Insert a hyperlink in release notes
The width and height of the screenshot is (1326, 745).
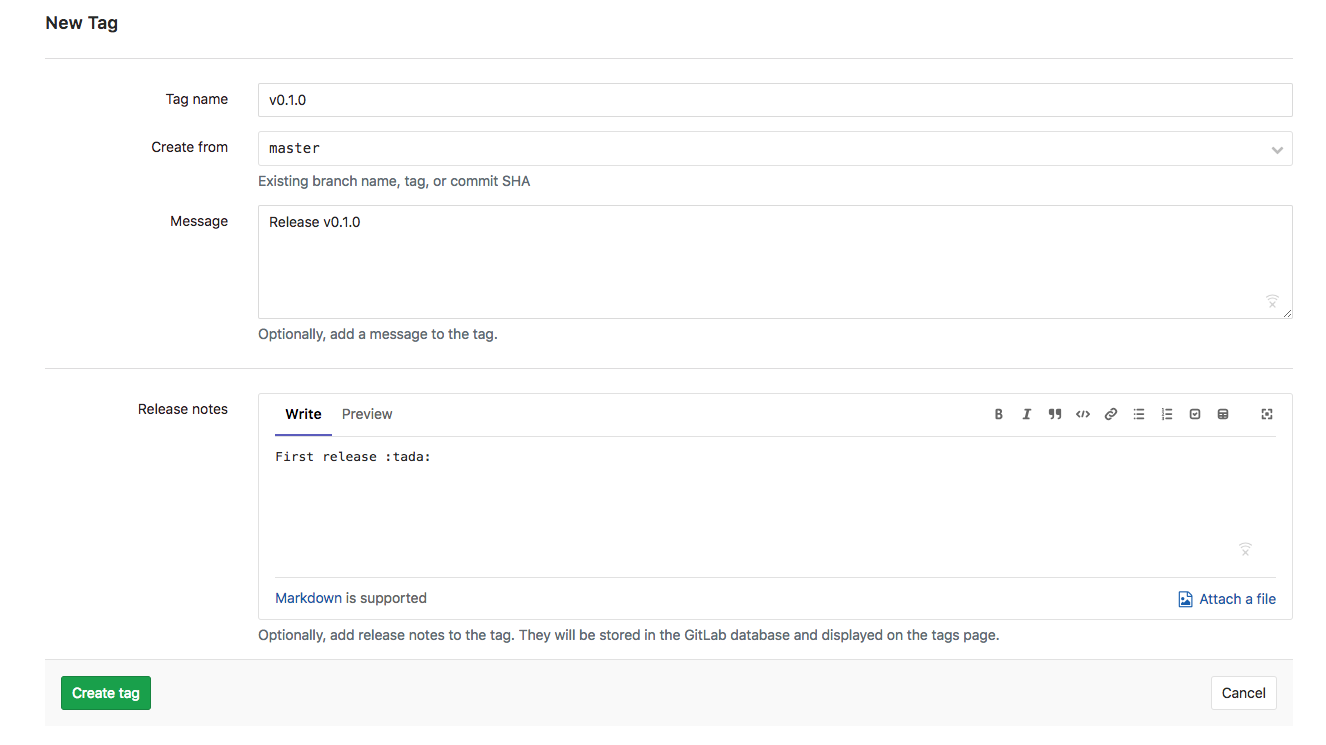pos(1110,413)
